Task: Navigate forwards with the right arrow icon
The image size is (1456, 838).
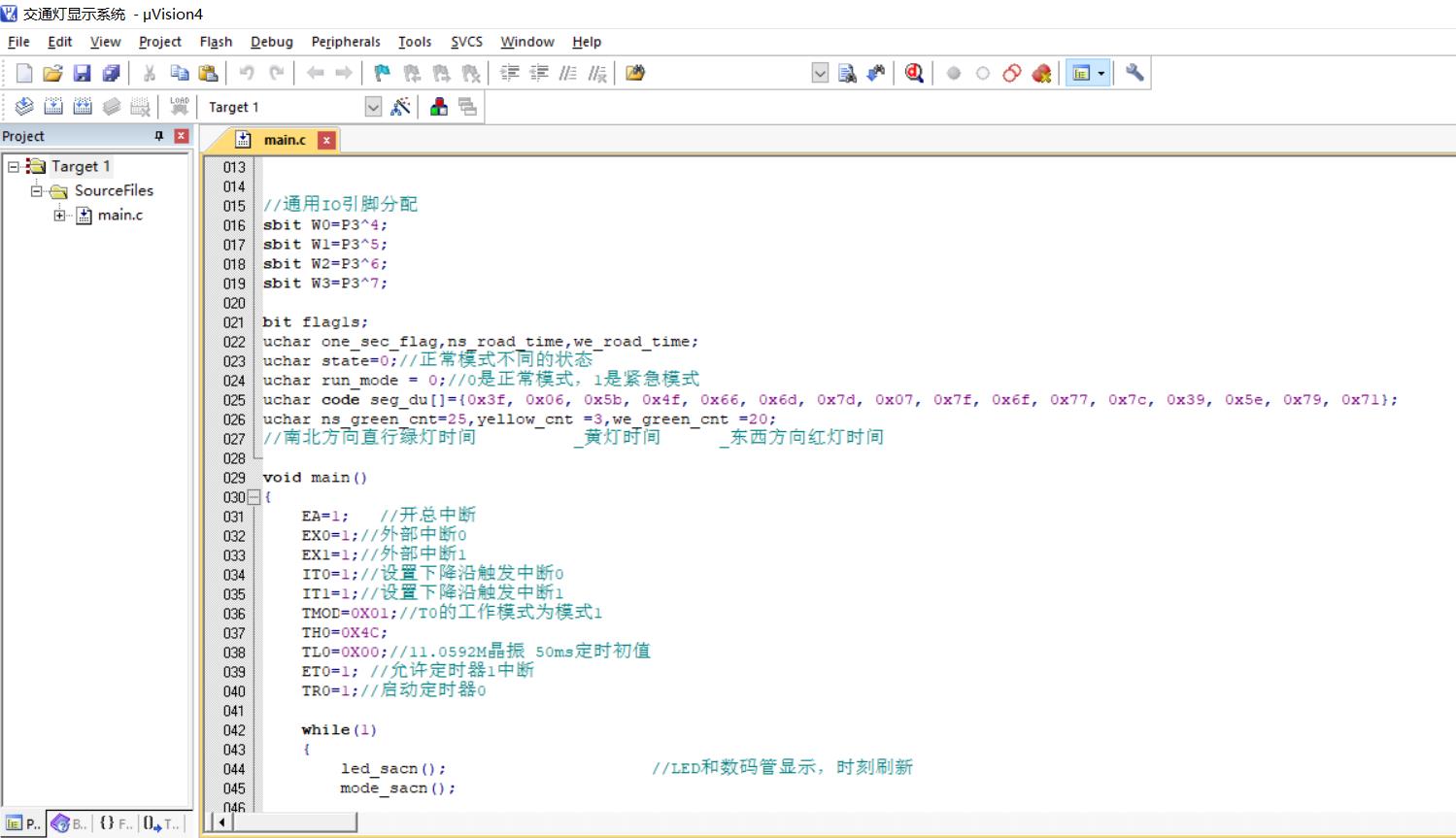Action: pyautogui.click(x=344, y=73)
